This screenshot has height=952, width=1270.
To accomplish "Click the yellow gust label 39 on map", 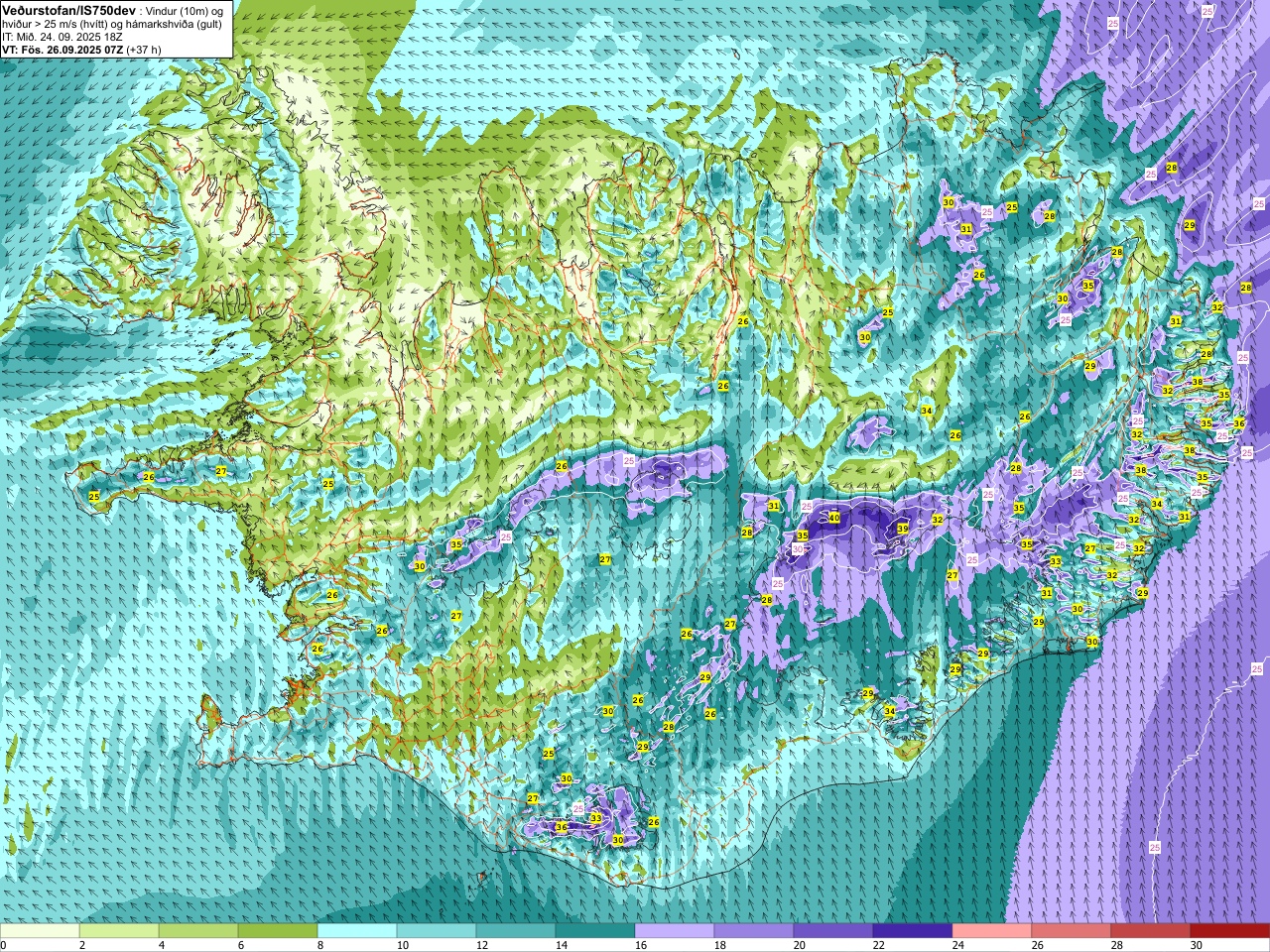I will [903, 529].
